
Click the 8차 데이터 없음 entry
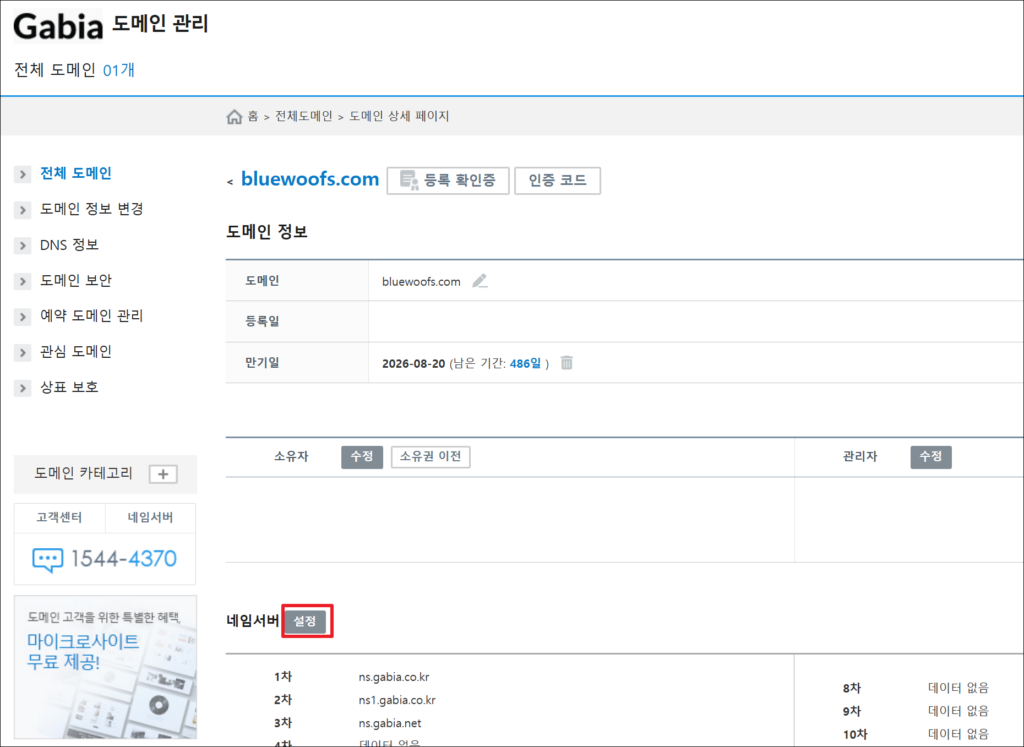tap(916, 688)
